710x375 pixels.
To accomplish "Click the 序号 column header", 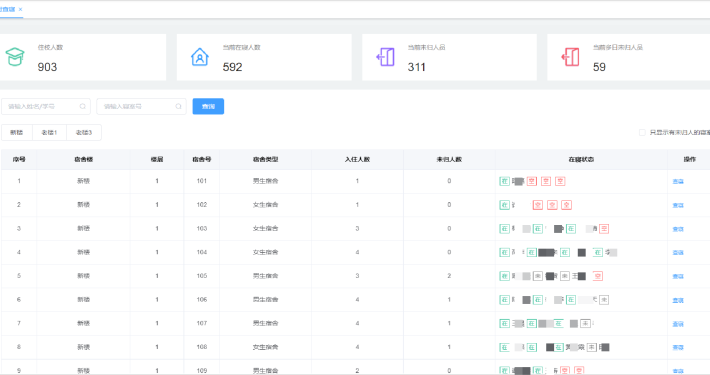I will point(19,159).
